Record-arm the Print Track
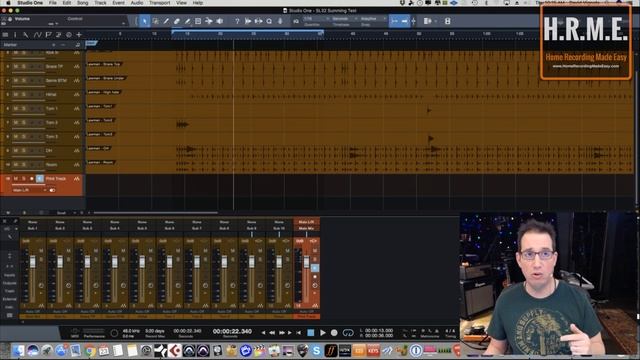The width and height of the screenshot is (640, 360). pos(31,179)
